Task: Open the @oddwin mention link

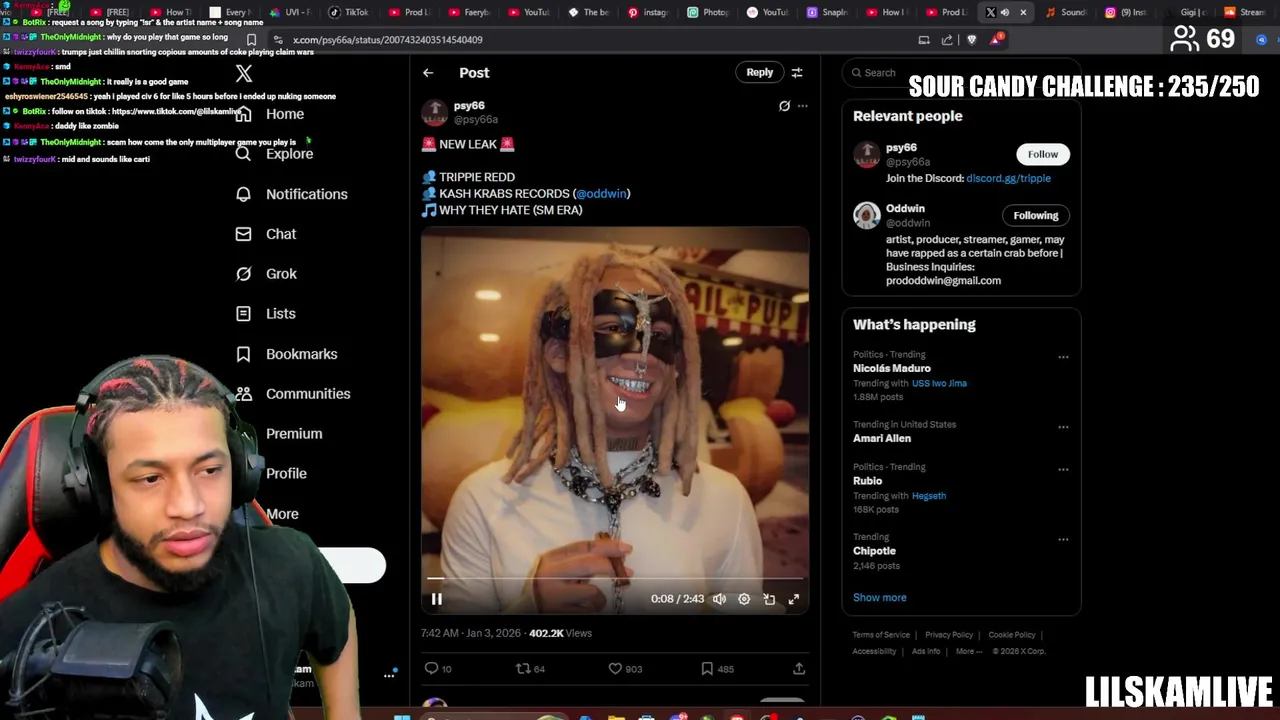Action: (x=601, y=193)
